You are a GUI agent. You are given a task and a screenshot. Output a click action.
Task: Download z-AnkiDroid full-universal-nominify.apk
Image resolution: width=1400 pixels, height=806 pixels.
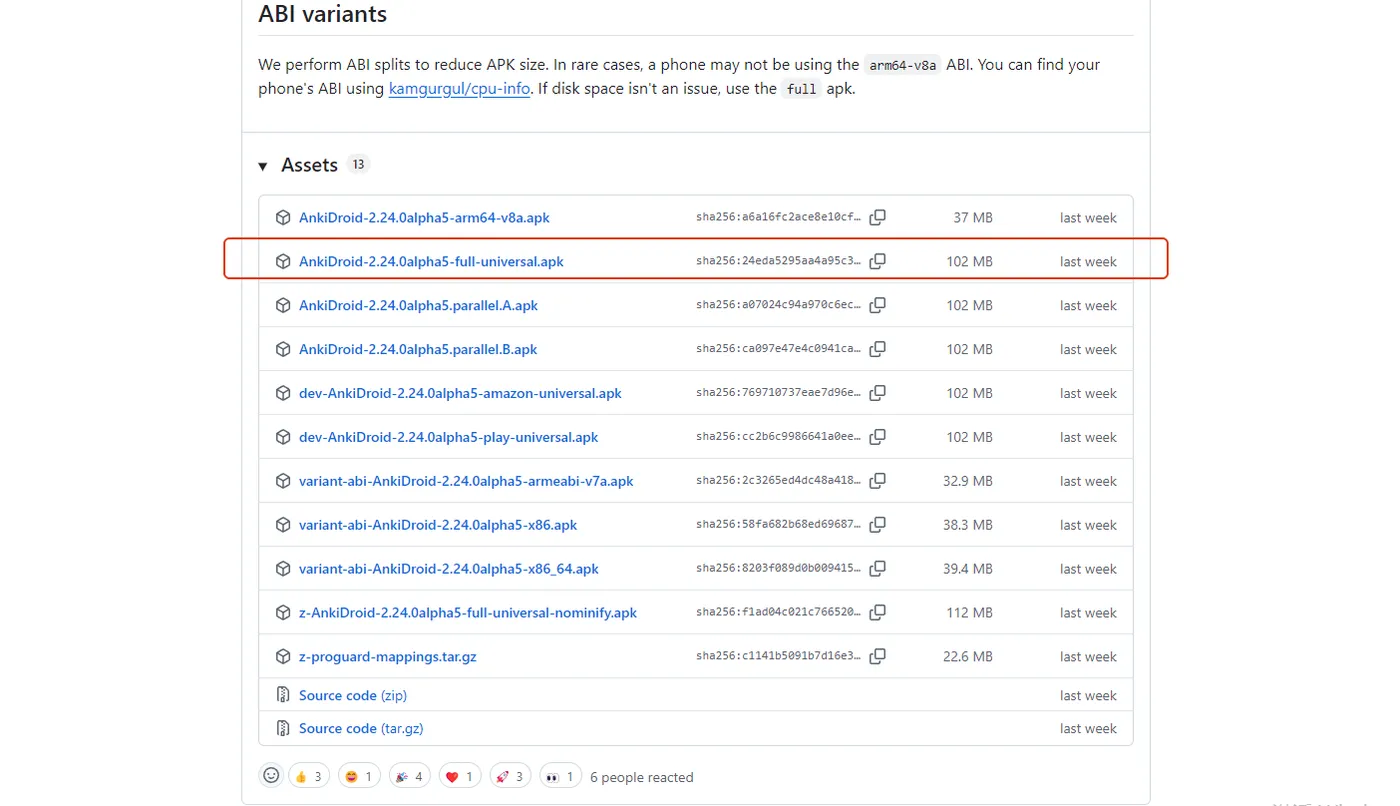pyautogui.click(x=468, y=614)
